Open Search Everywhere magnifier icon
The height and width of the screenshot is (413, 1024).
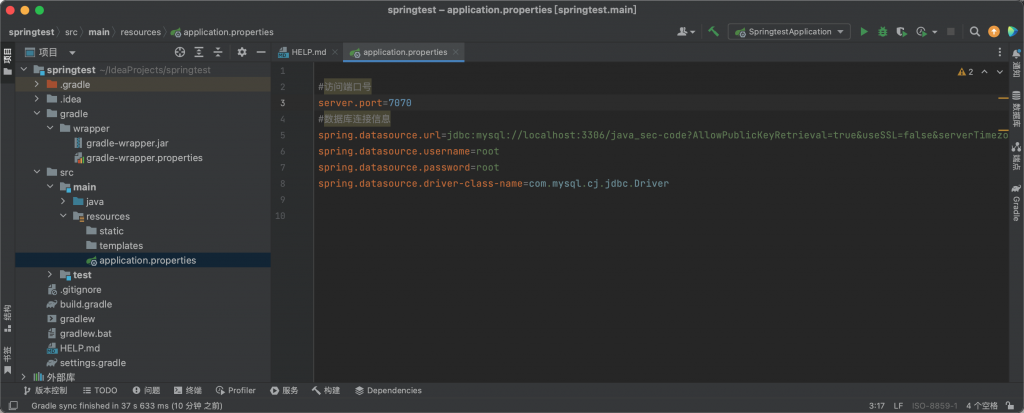pyautogui.click(x=974, y=31)
